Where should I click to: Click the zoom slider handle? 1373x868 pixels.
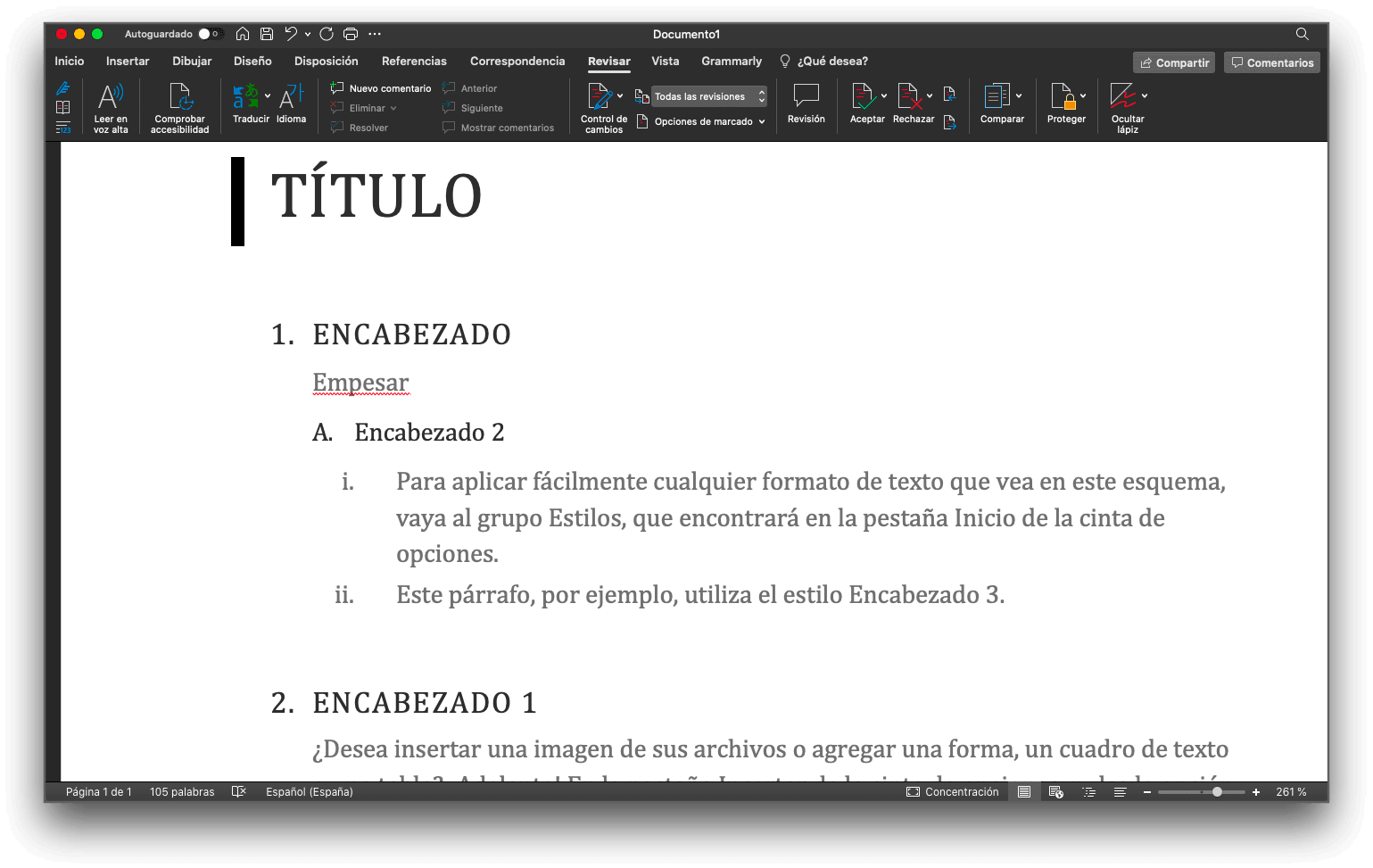pyautogui.click(x=1217, y=791)
